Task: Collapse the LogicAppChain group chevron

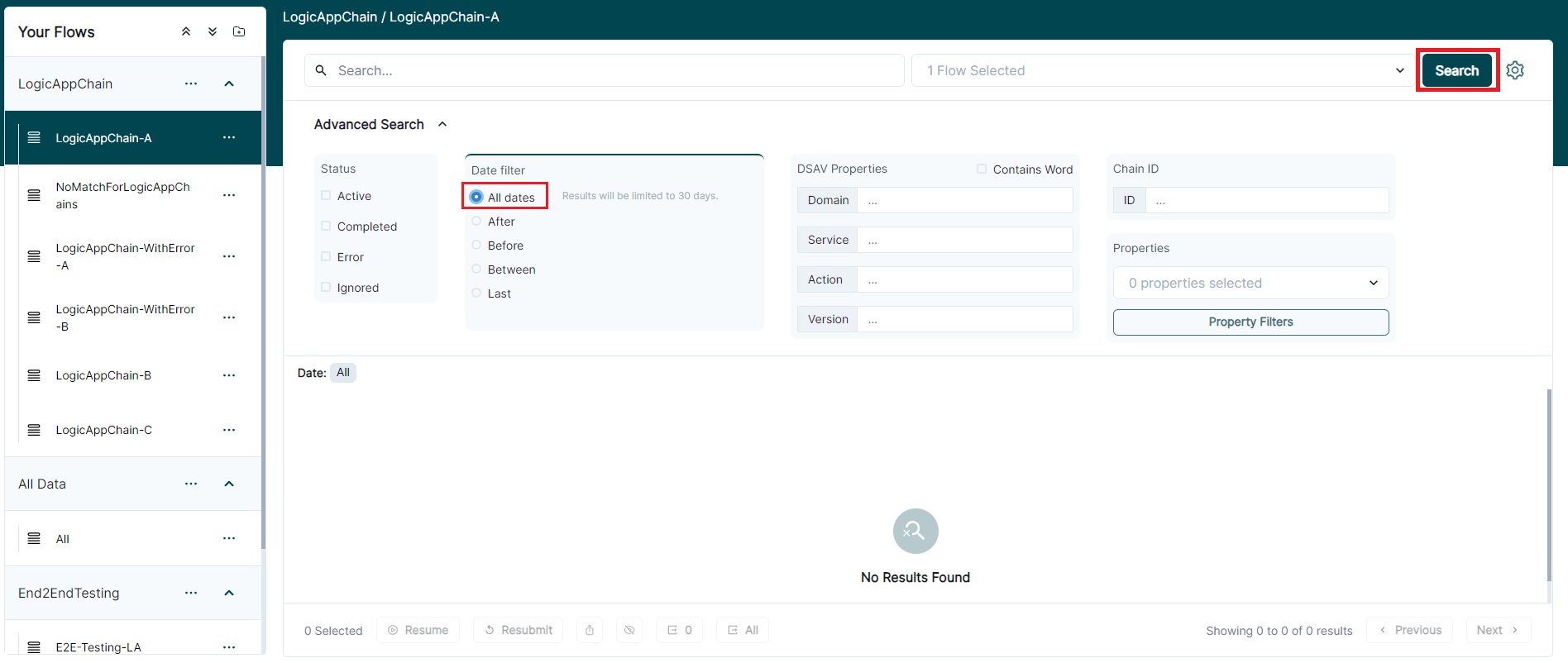Action: 229,83
